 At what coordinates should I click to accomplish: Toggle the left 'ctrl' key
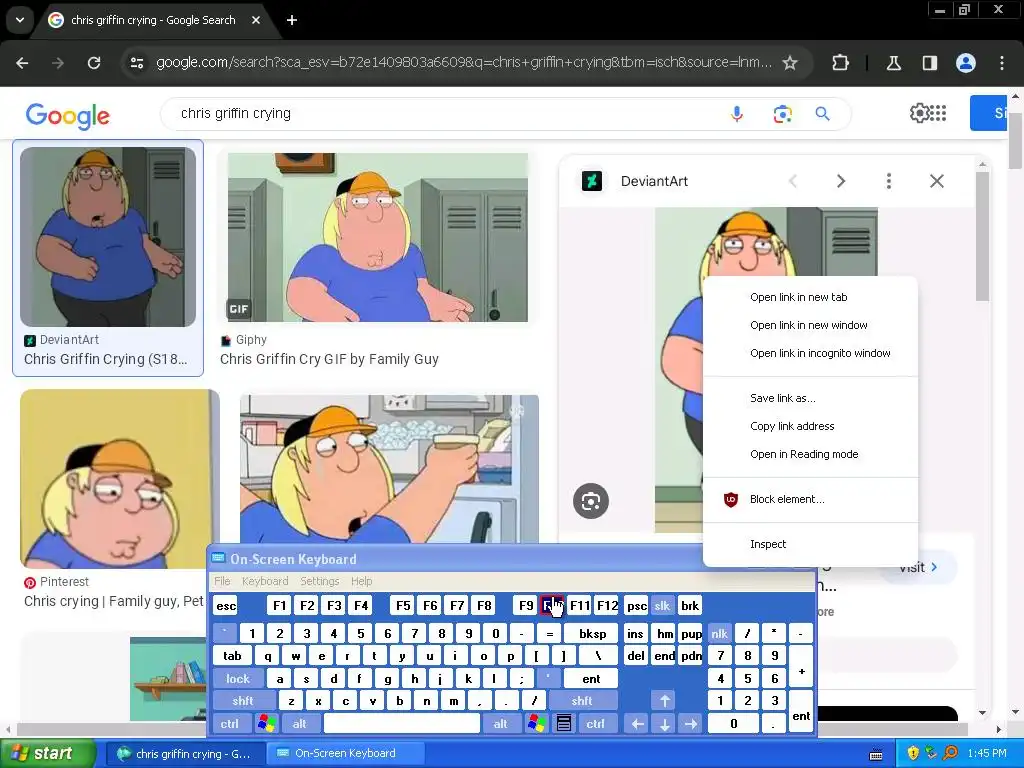click(x=229, y=724)
